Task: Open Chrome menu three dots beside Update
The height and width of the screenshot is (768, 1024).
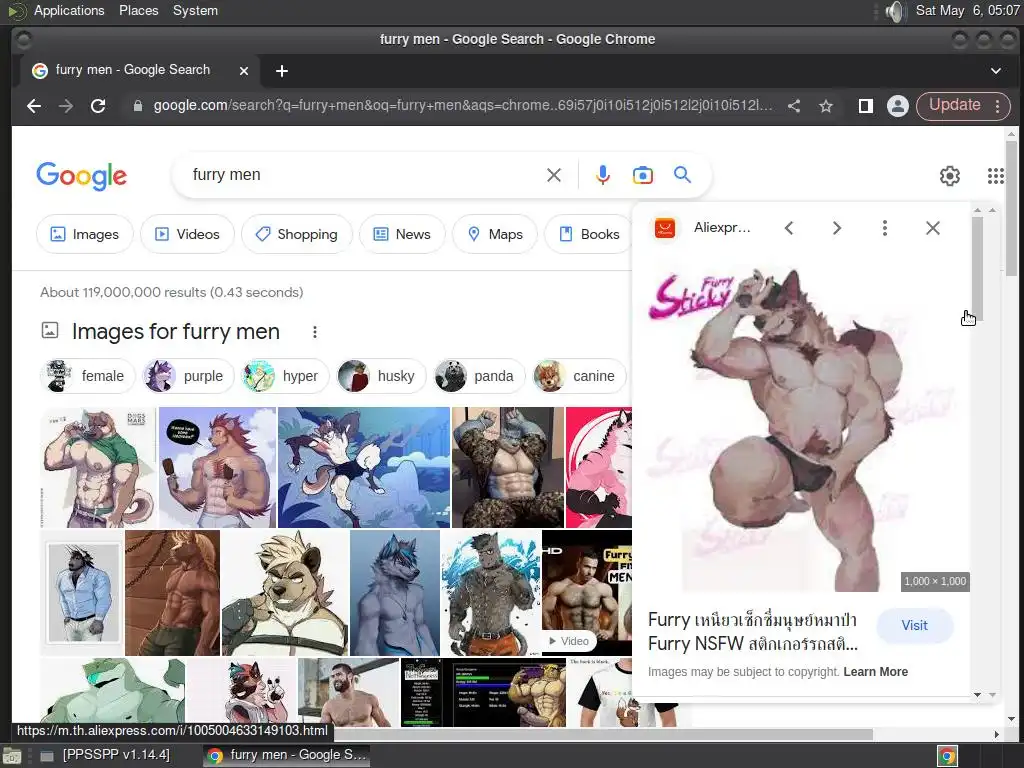Action: [x=998, y=106]
